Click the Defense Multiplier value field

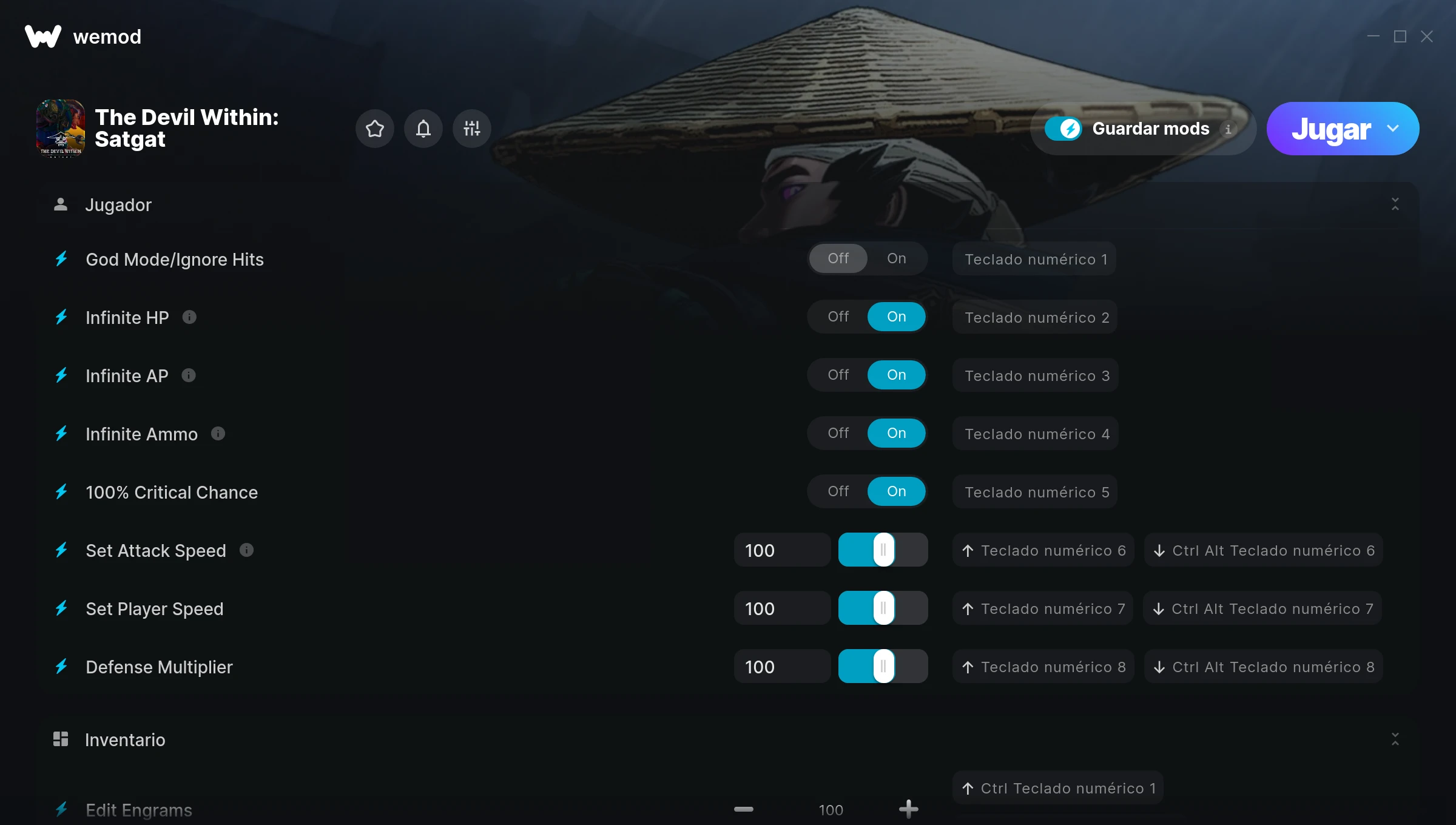pyautogui.click(x=782, y=667)
